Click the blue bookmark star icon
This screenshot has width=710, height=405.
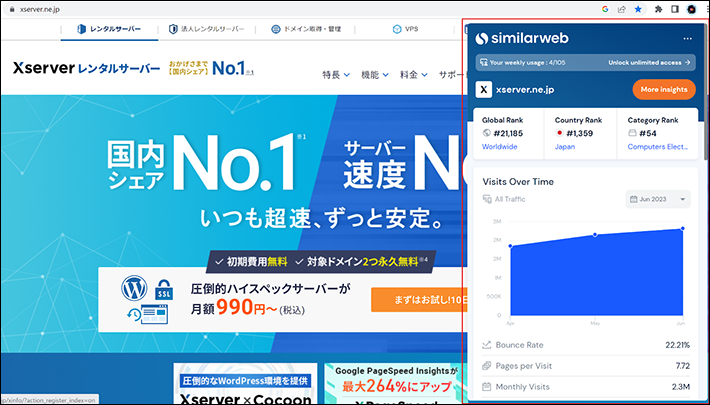[638, 9]
